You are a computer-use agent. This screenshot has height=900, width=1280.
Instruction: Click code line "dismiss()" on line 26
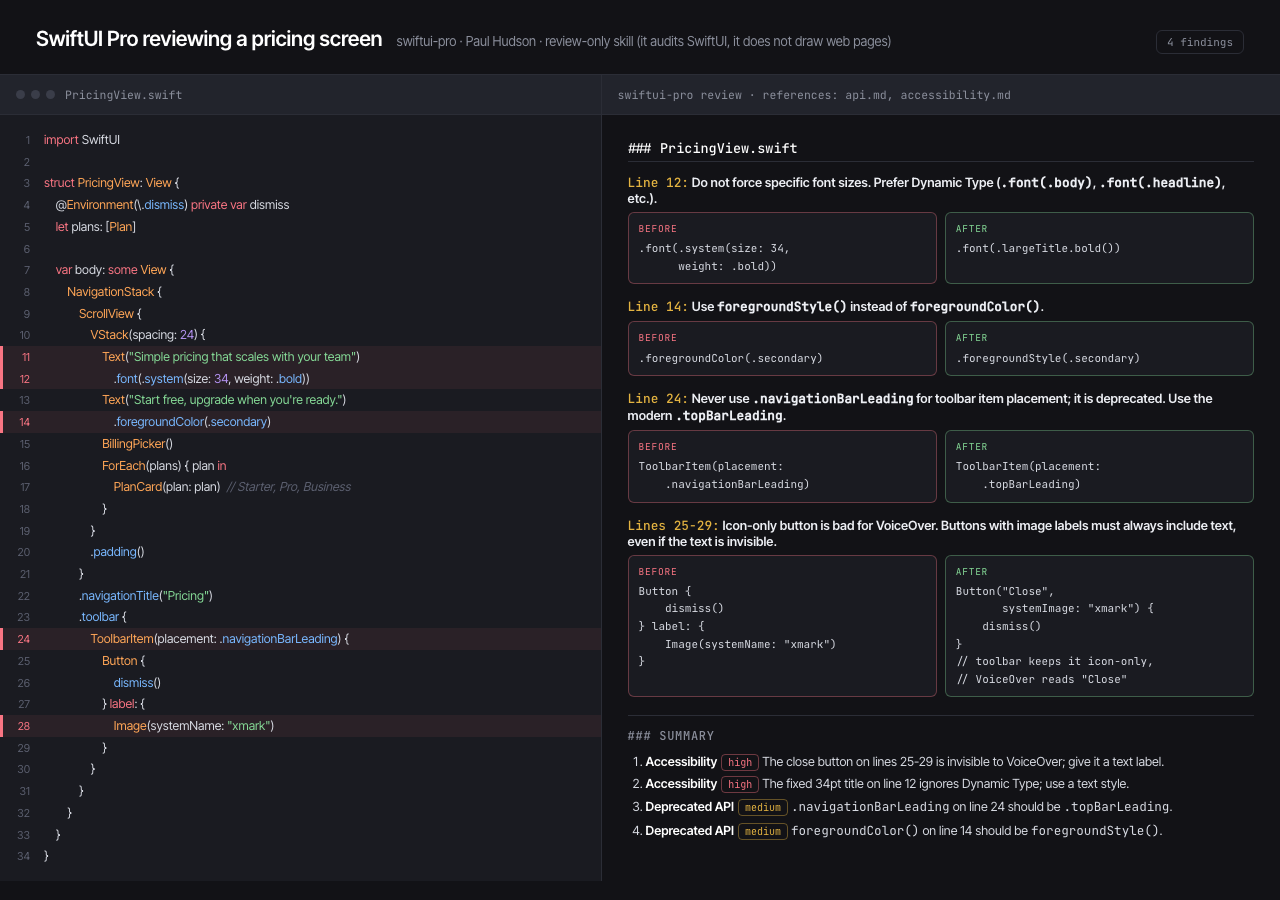pos(137,683)
